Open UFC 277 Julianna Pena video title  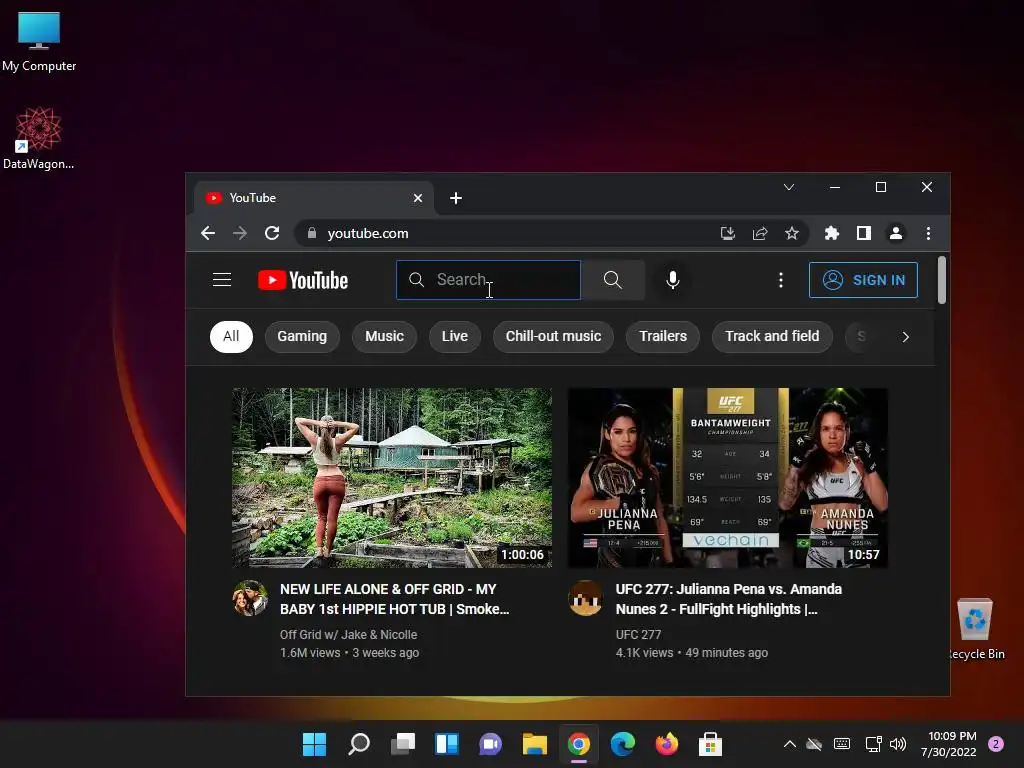[x=729, y=599]
